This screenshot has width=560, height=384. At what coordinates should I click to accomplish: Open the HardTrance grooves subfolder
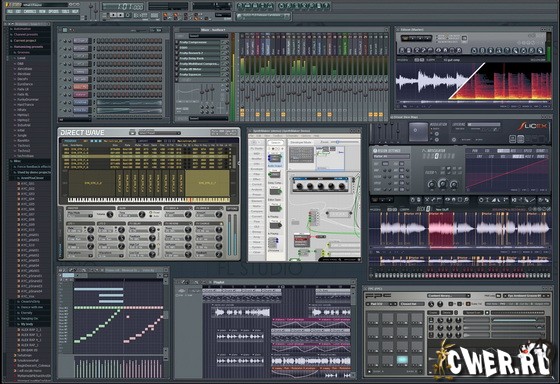[25, 105]
